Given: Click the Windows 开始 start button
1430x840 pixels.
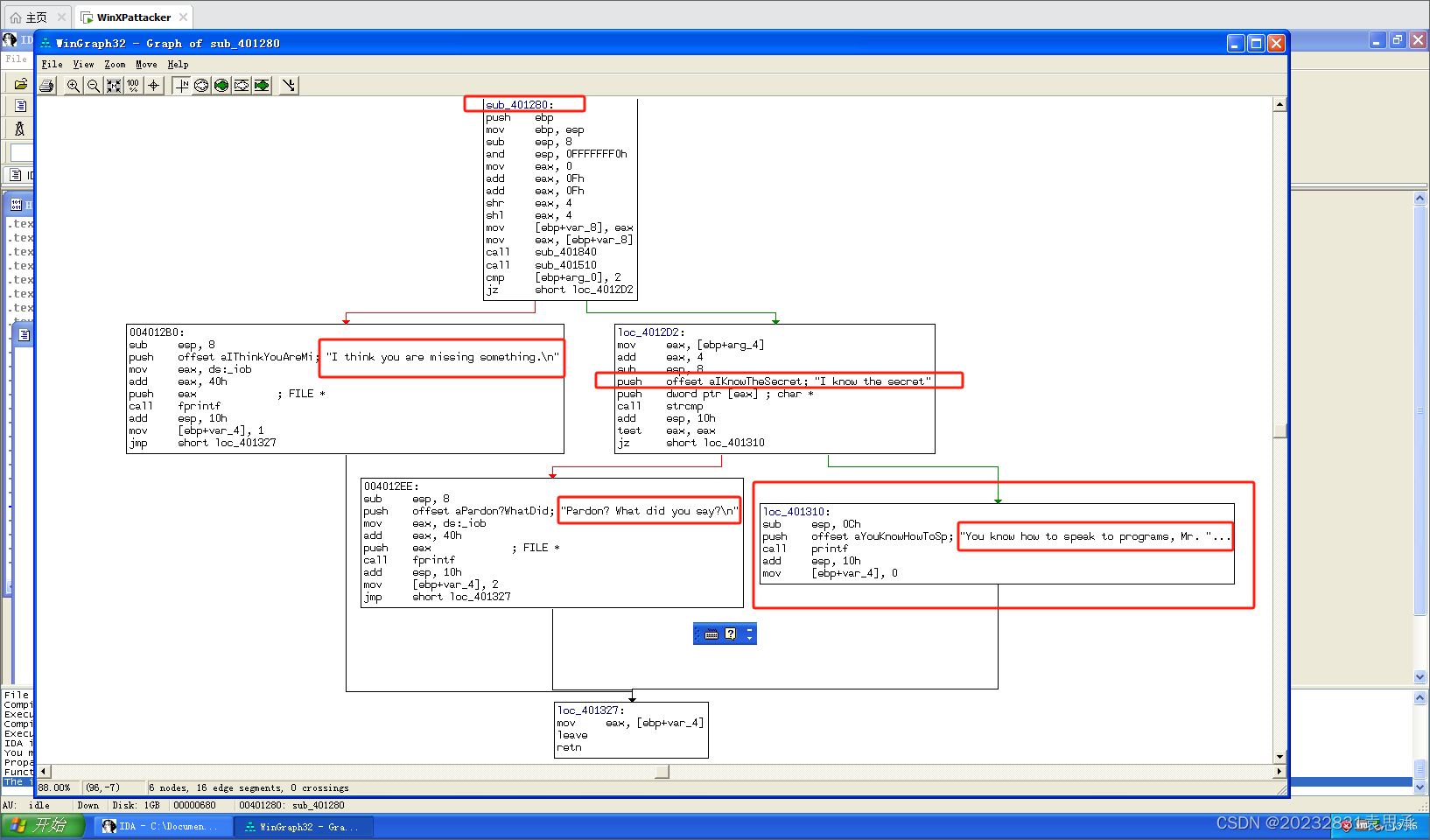Looking at the screenshot, I should tap(43, 825).
